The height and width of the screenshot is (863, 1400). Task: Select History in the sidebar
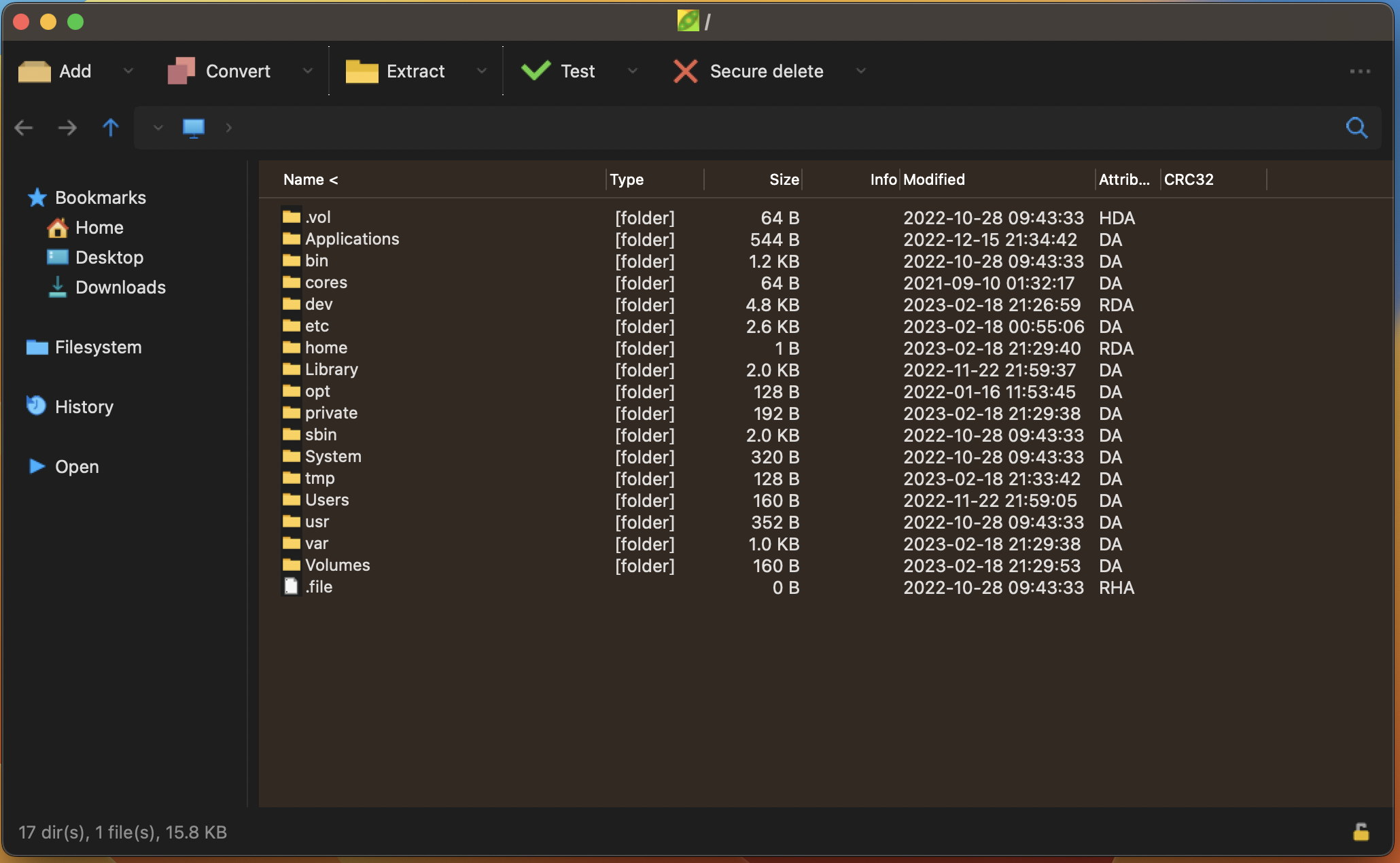coord(84,407)
